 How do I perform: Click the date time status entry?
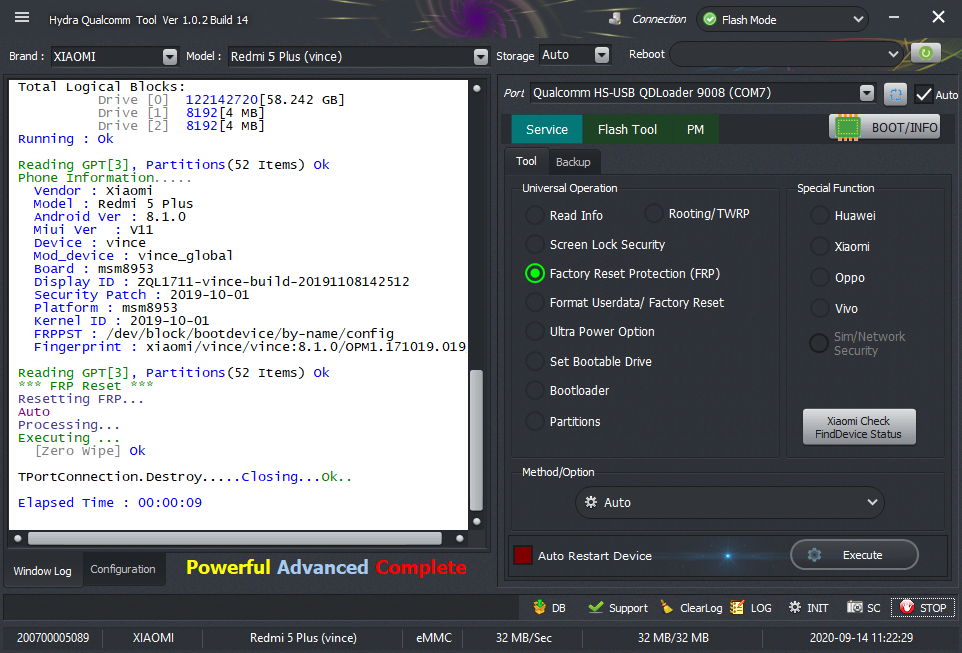[x=861, y=638]
